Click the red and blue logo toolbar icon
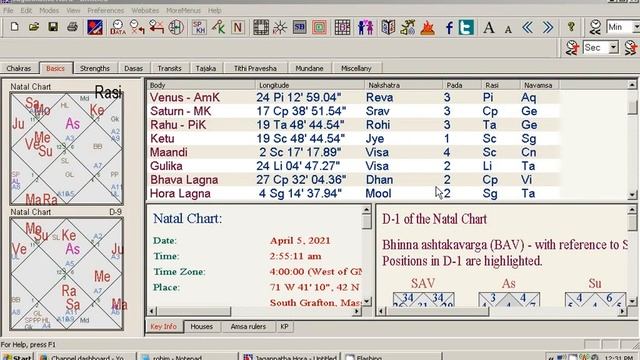Screen dimensions: 640x360 pos(95,27)
